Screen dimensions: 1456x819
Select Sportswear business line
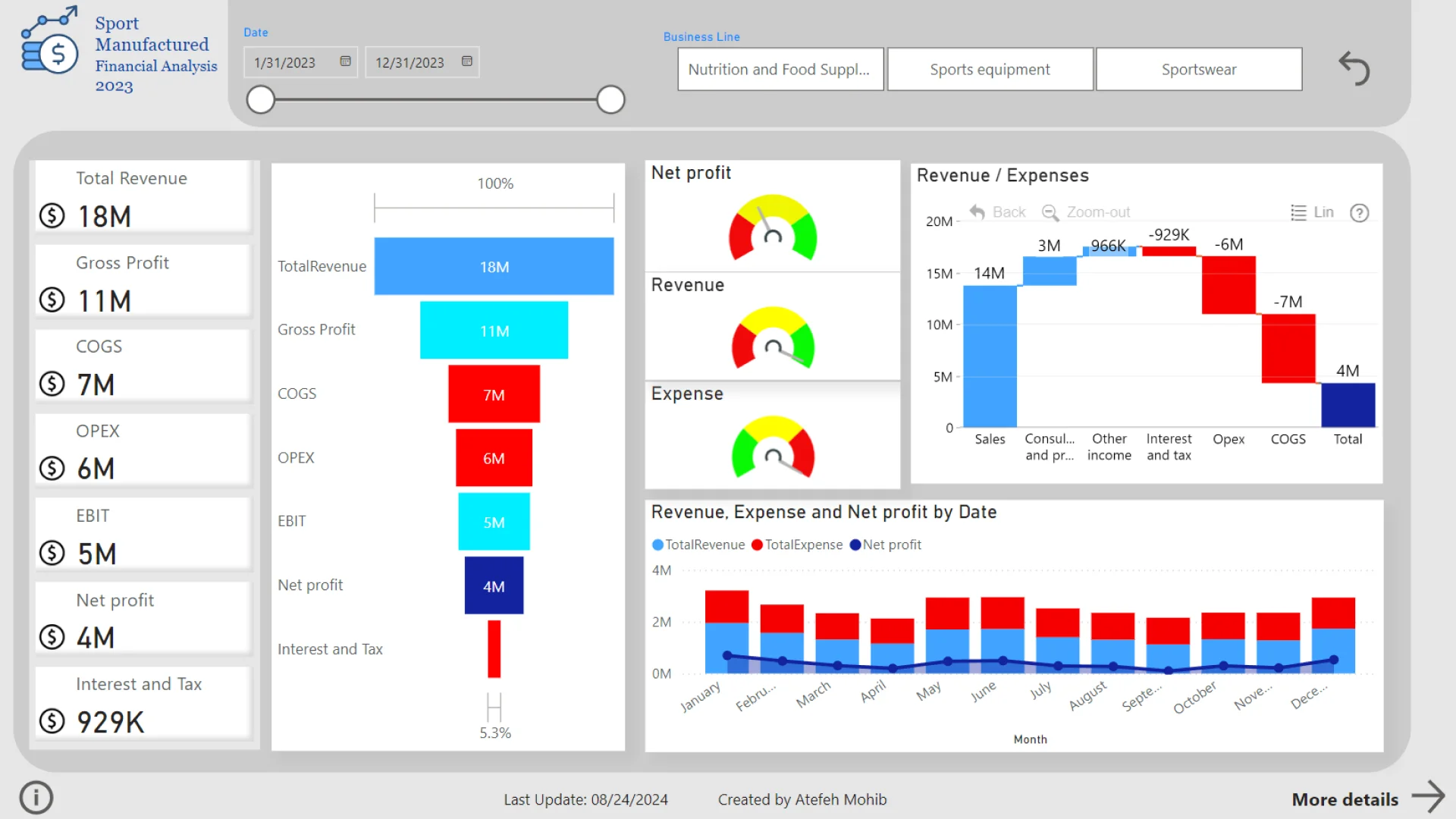[1199, 69]
